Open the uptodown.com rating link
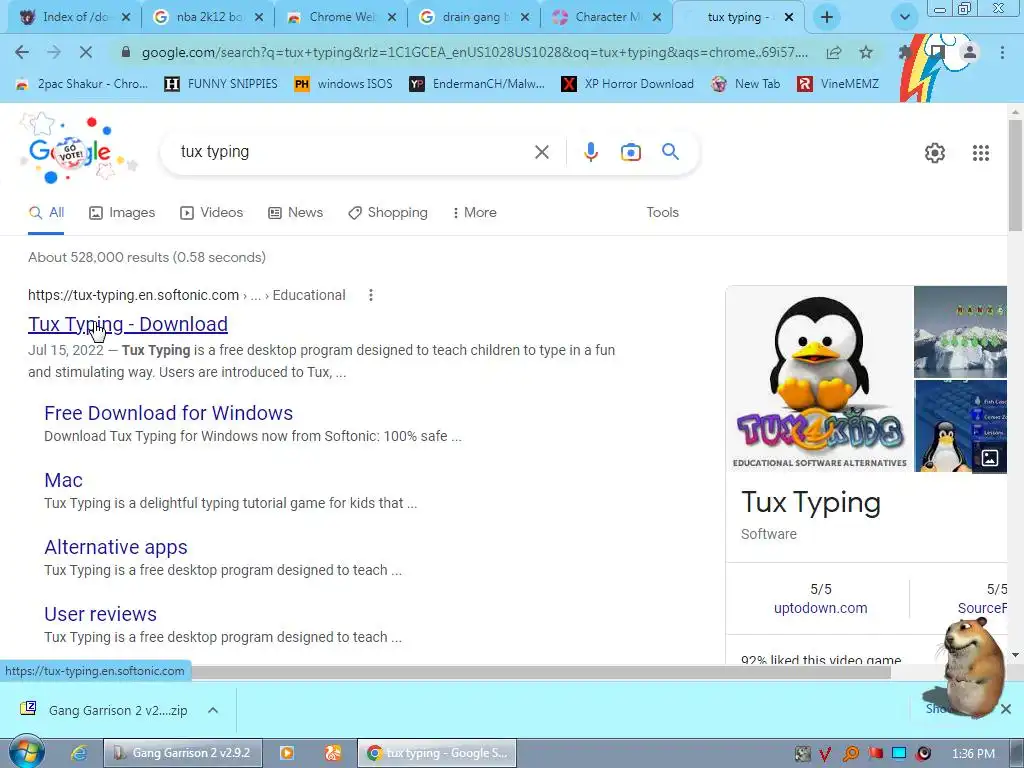 [x=820, y=608]
